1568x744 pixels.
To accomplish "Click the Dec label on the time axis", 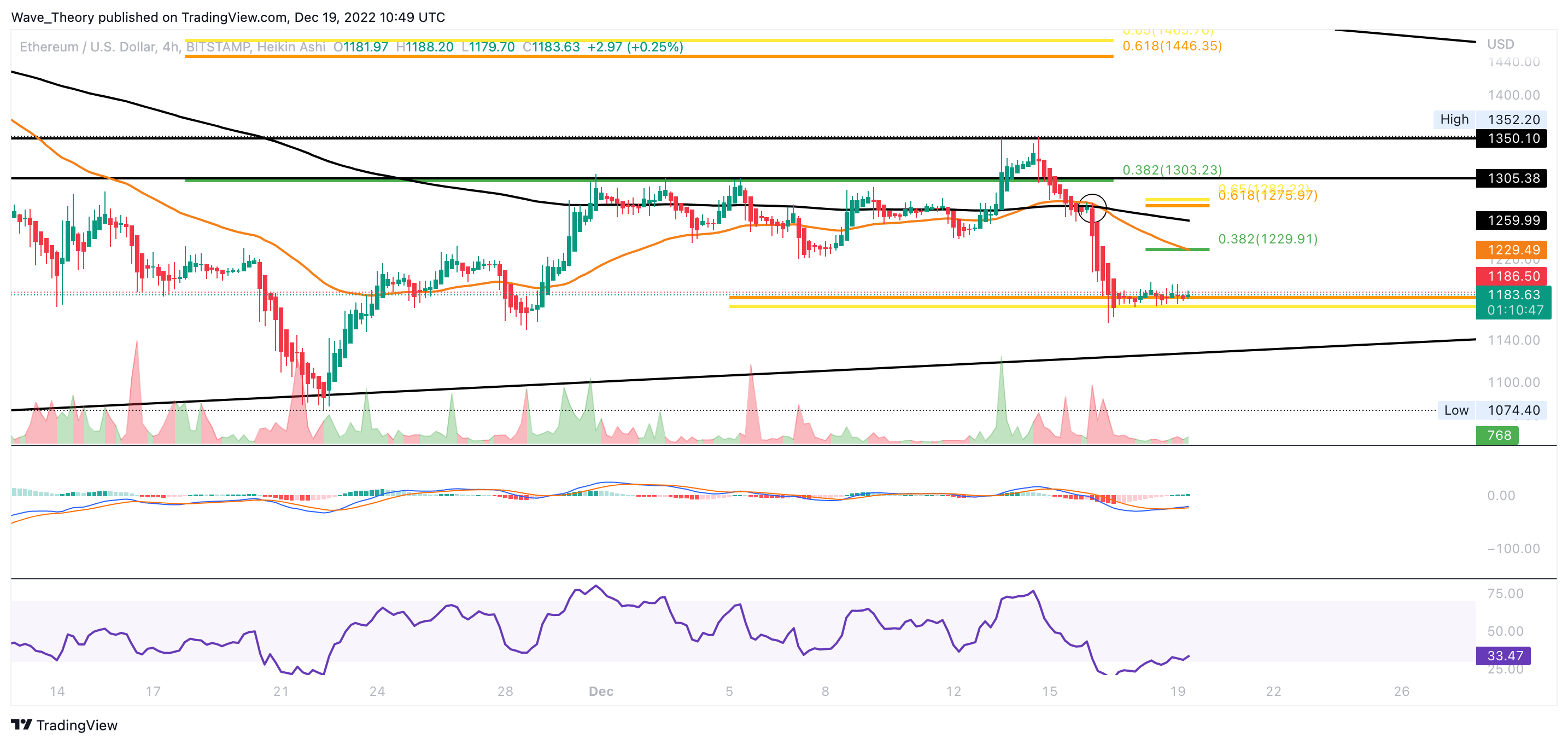I will (601, 691).
